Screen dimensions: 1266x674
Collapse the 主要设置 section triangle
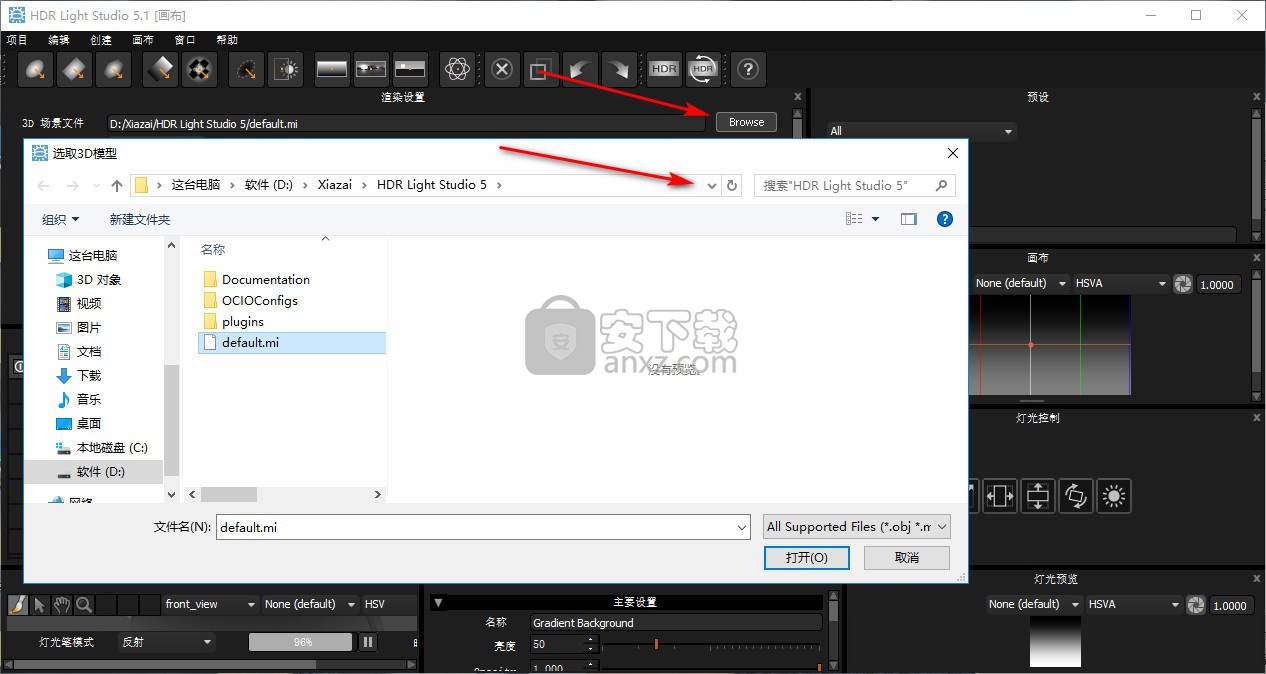pos(438,602)
